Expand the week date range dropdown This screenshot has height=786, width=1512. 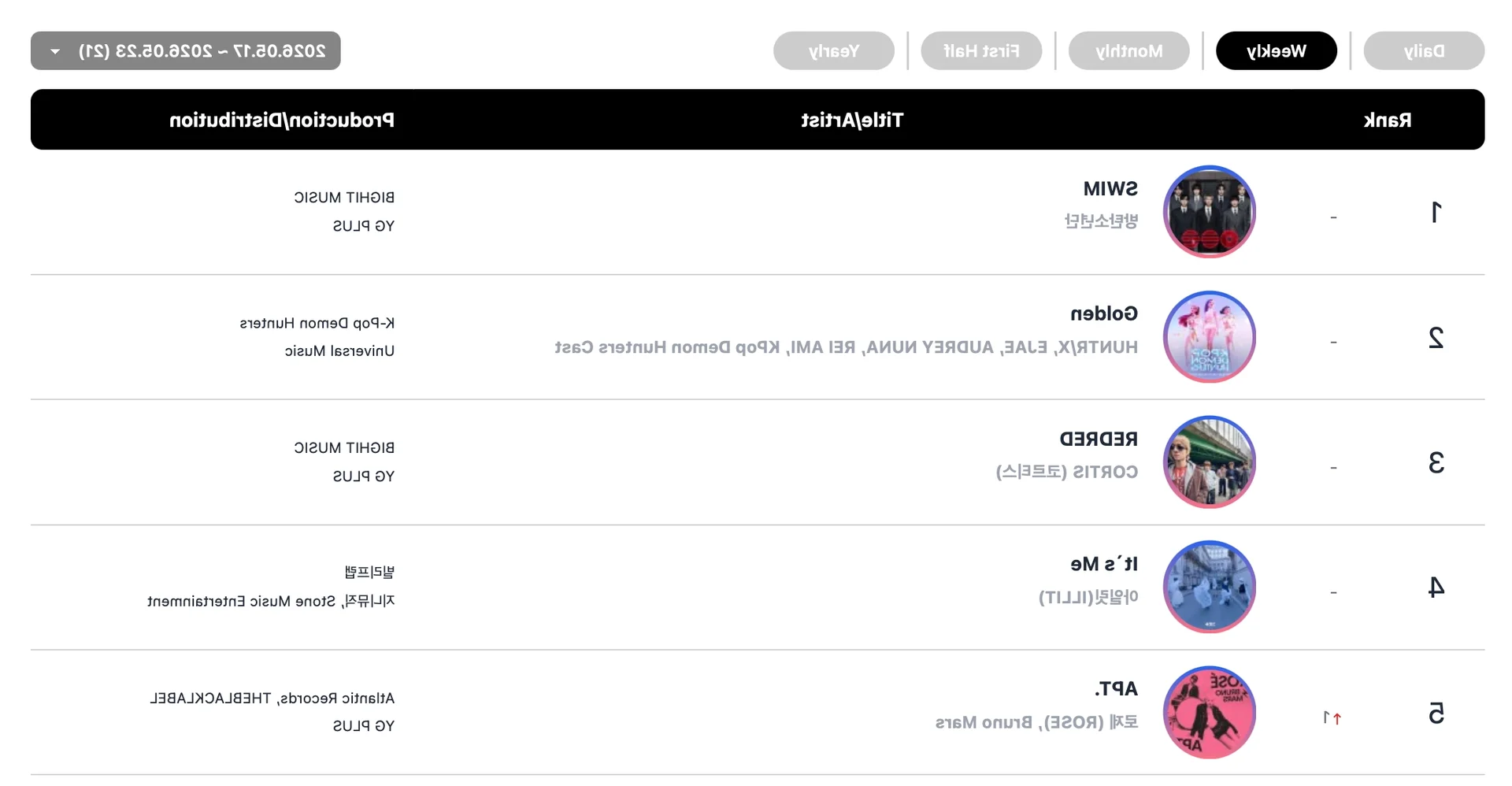tap(186, 51)
